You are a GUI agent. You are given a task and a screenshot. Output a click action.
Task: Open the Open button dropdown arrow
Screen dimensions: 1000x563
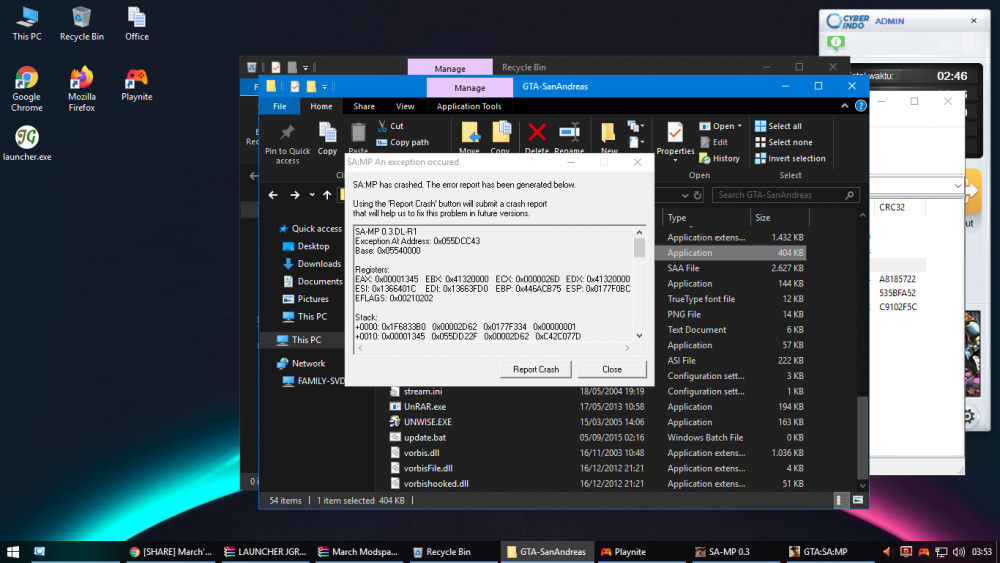740,126
